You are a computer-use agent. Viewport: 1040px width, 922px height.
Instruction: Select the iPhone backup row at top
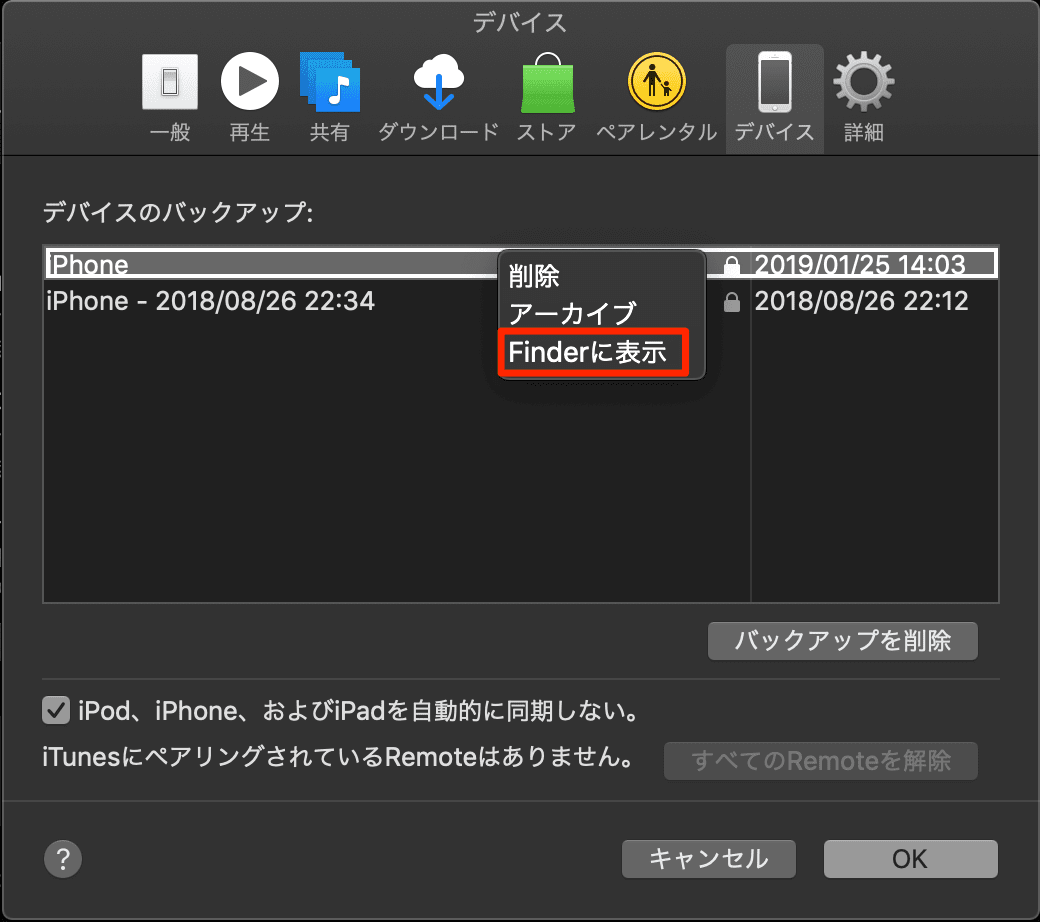pos(521,264)
